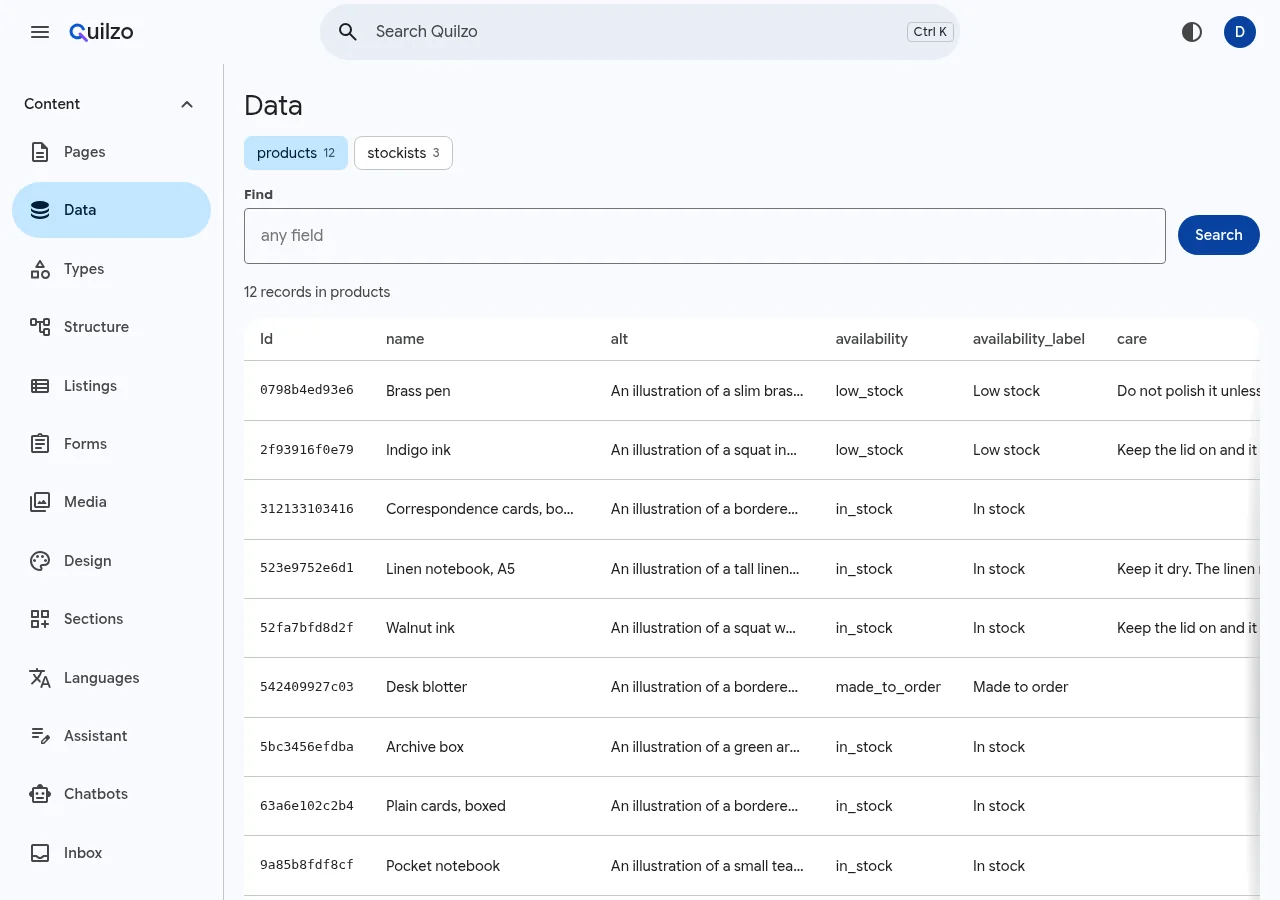Click the Quilzo logo
Image resolution: width=1280 pixels, height=900 pixels.
(x=101, y=32)
